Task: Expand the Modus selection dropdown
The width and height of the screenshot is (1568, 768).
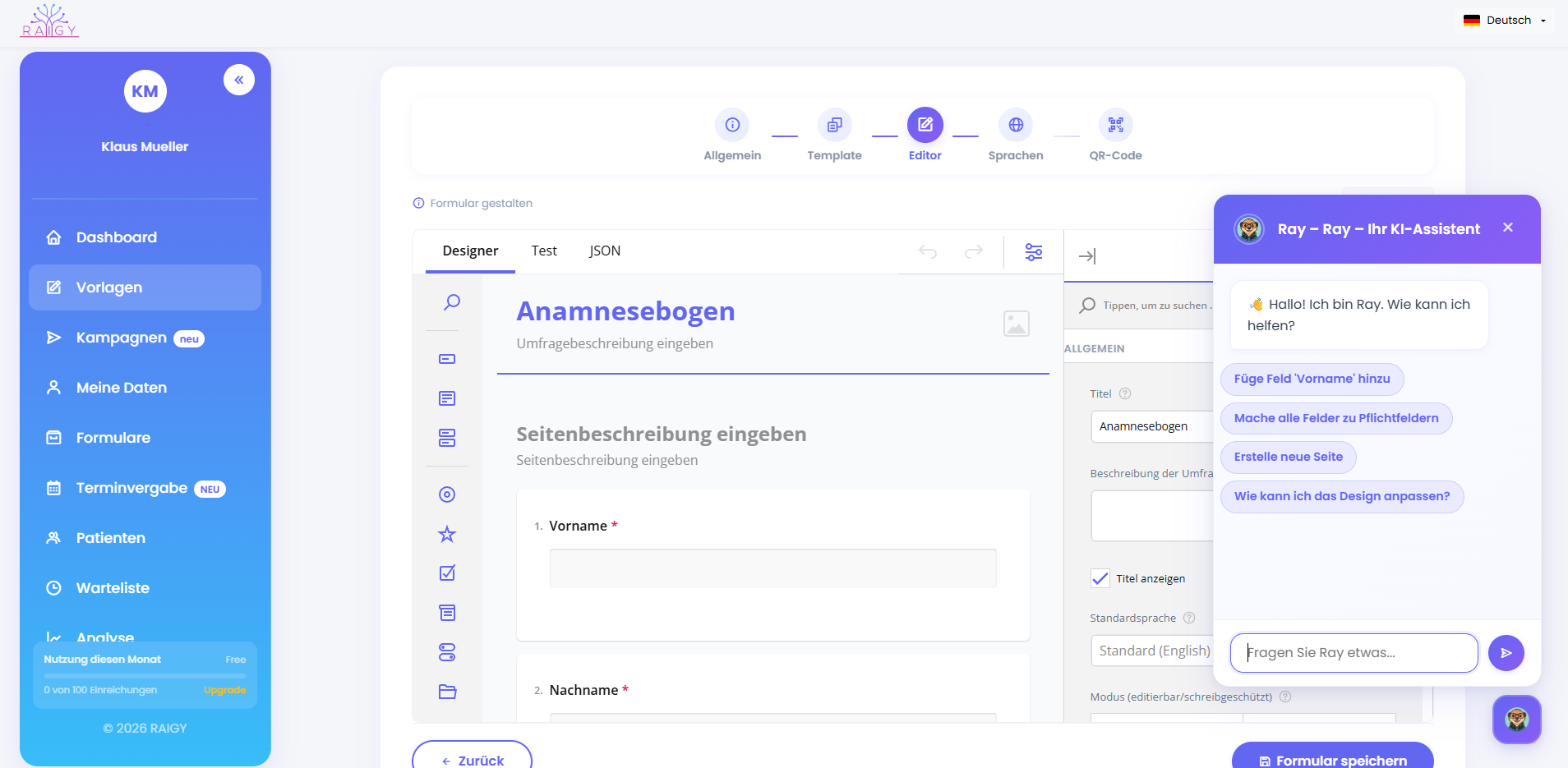Action: [x=1167, y=719]
